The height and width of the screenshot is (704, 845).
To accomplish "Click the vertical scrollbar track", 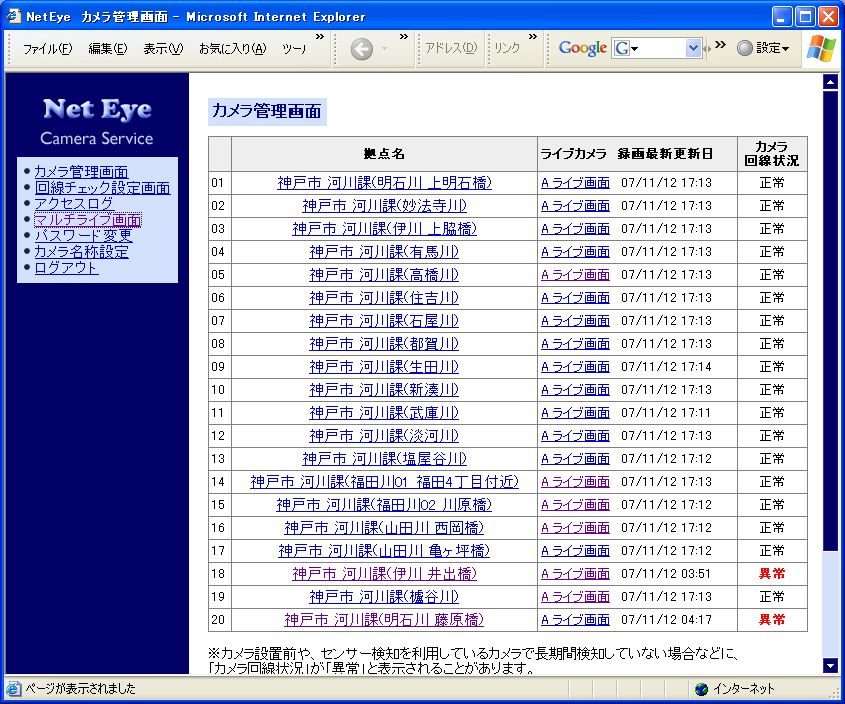I will [x=829, y=600].
